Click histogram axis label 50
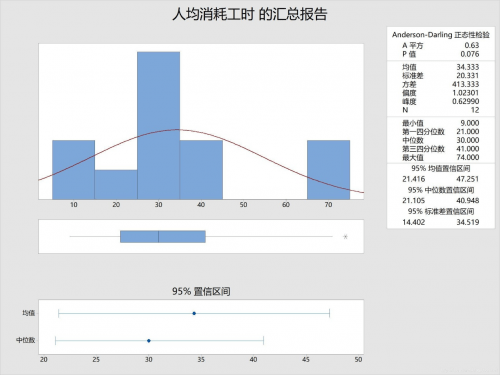500x375 pixels. (x=243, y=205)
